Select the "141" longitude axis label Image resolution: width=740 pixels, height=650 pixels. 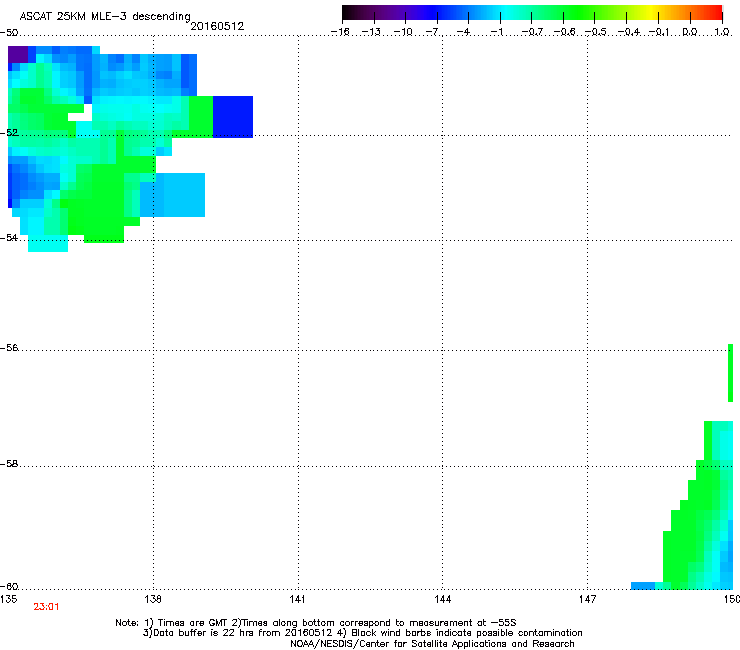click(x=297, y=599)
